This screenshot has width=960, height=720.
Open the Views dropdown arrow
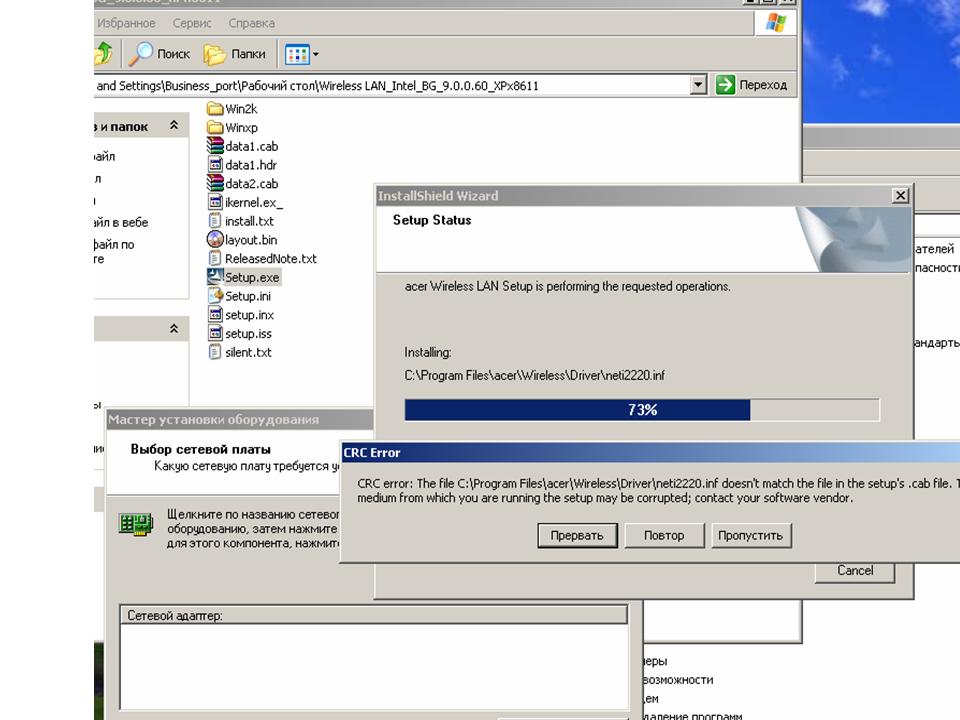pyautogui.click(x=316, y=54)
